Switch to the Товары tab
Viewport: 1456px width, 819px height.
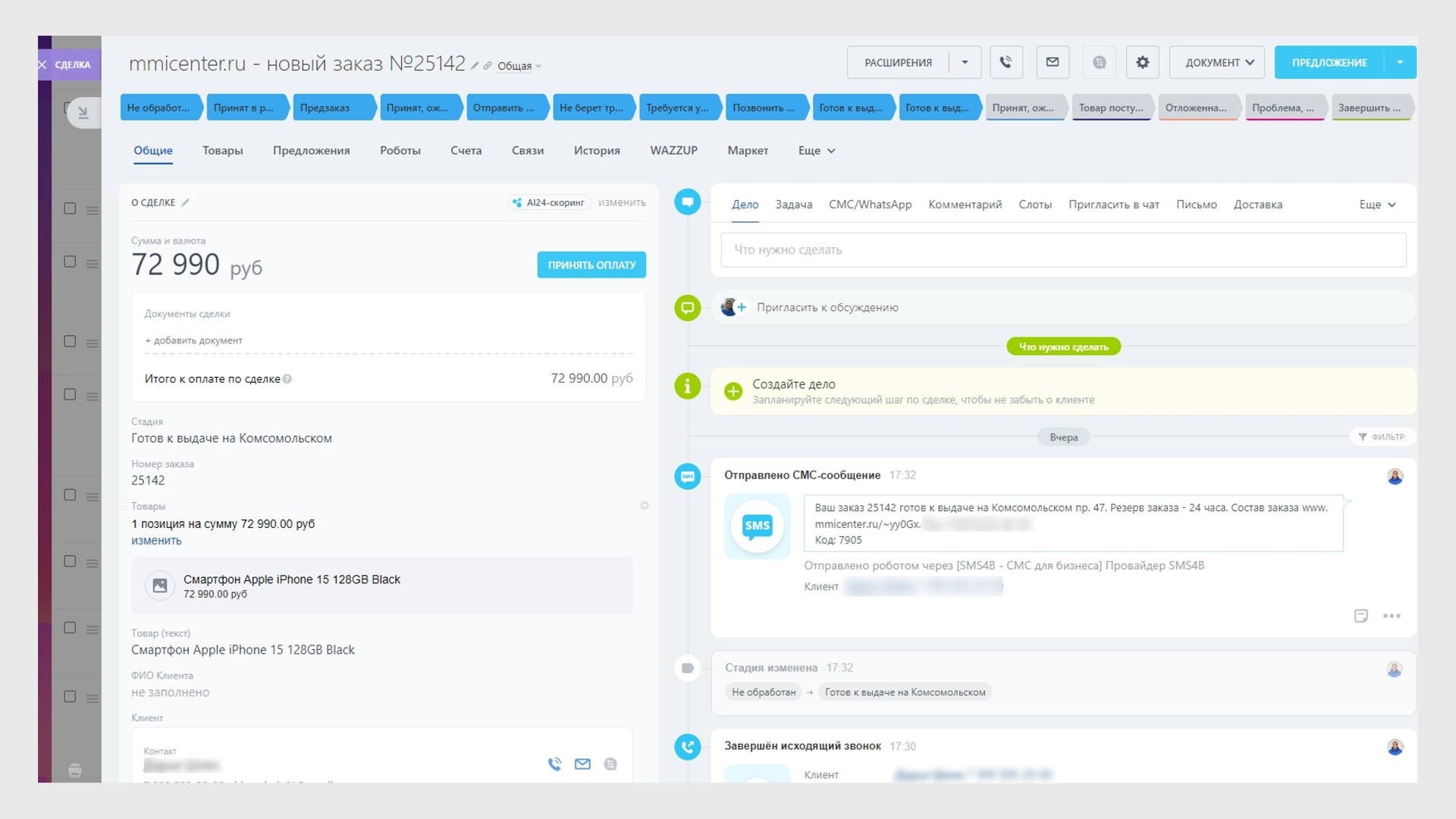[x=223, y=151]
